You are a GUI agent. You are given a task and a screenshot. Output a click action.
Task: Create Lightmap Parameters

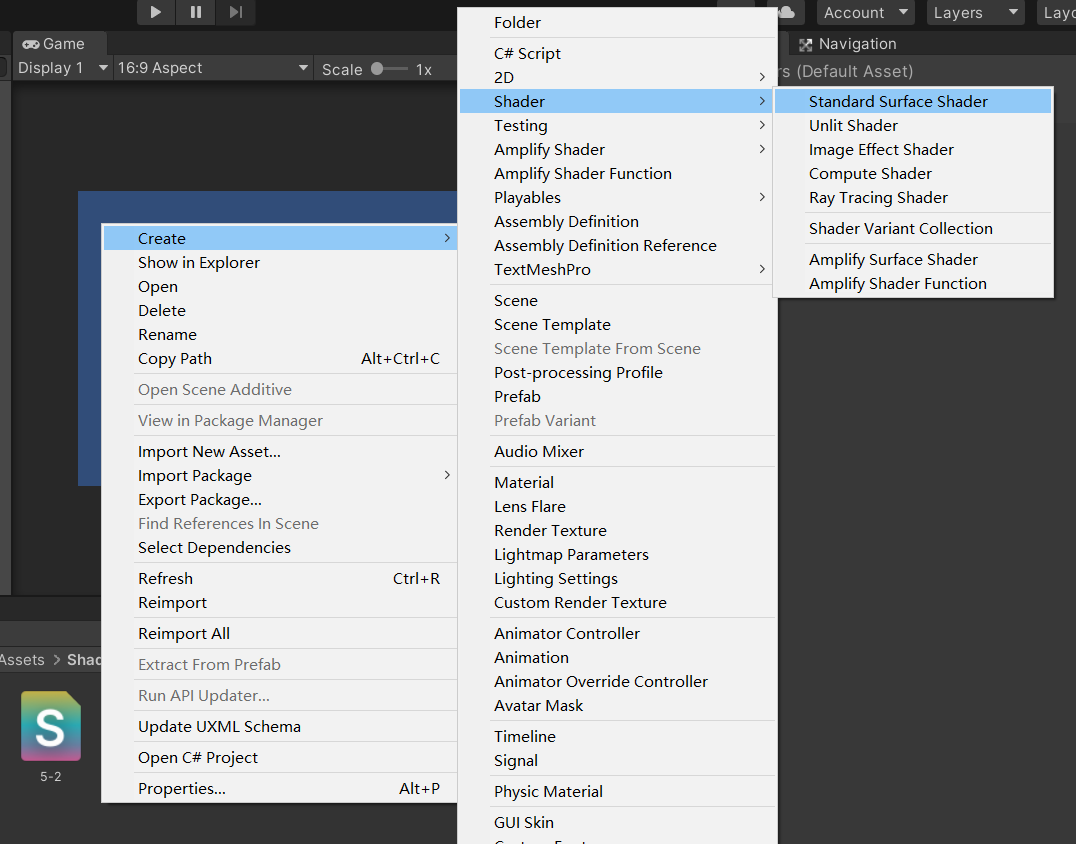pyautogui.click(x=618, y=554)
